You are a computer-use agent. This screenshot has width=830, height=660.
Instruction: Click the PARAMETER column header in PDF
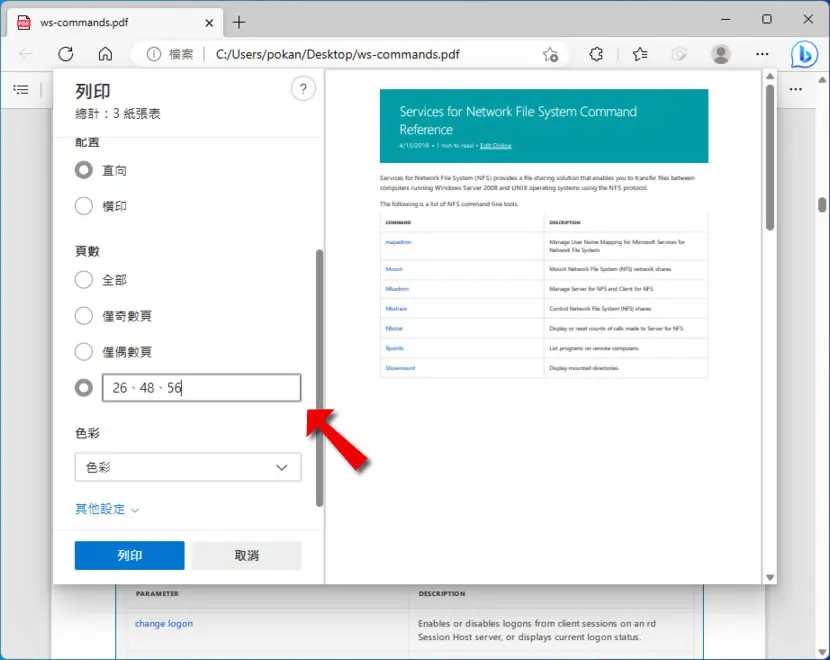point(157,594)
